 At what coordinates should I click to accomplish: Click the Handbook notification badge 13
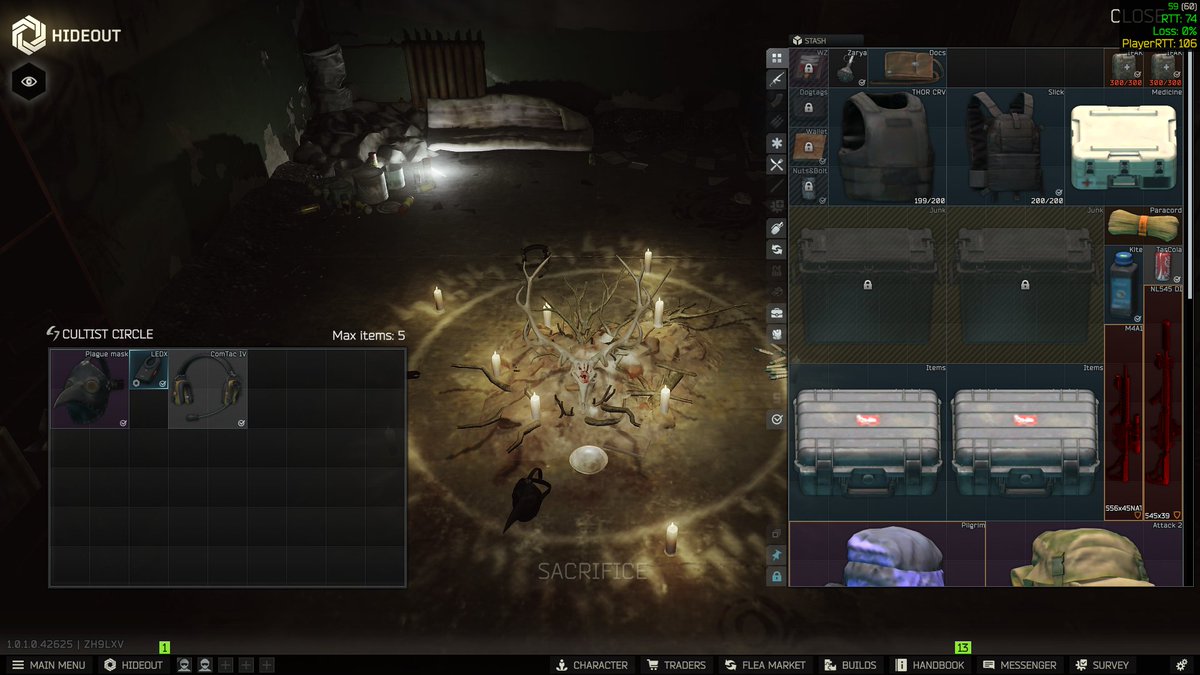[x=963, y=648]
